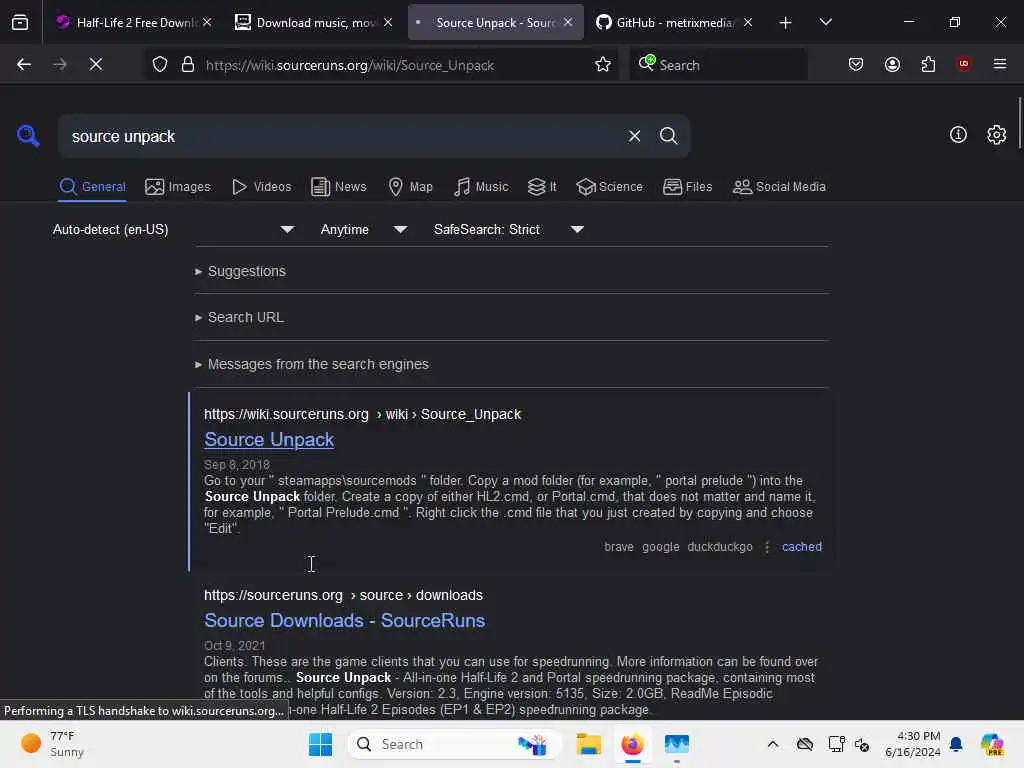Click the wiki.sourceruns.org result URL

tap(362, 414)
